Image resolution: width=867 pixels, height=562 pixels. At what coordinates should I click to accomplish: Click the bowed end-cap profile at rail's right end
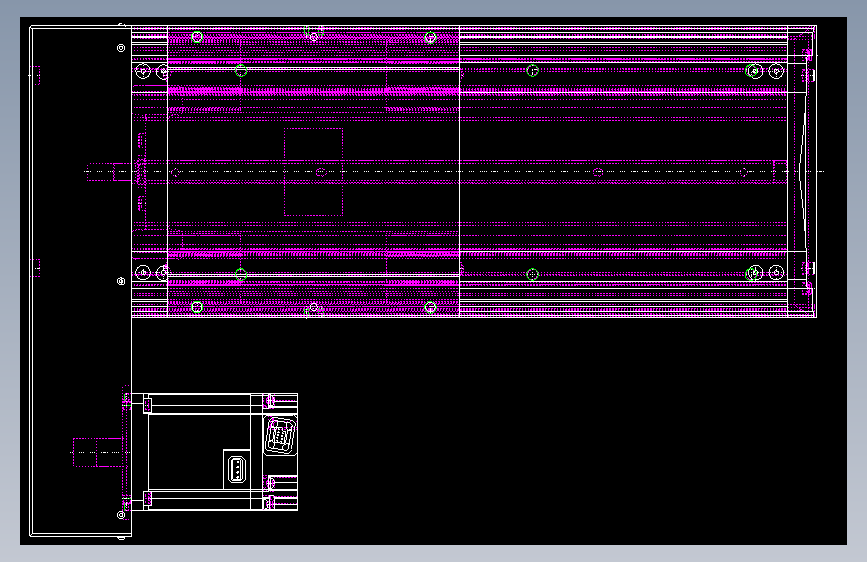pyautogui.click(x=803, y=171)
